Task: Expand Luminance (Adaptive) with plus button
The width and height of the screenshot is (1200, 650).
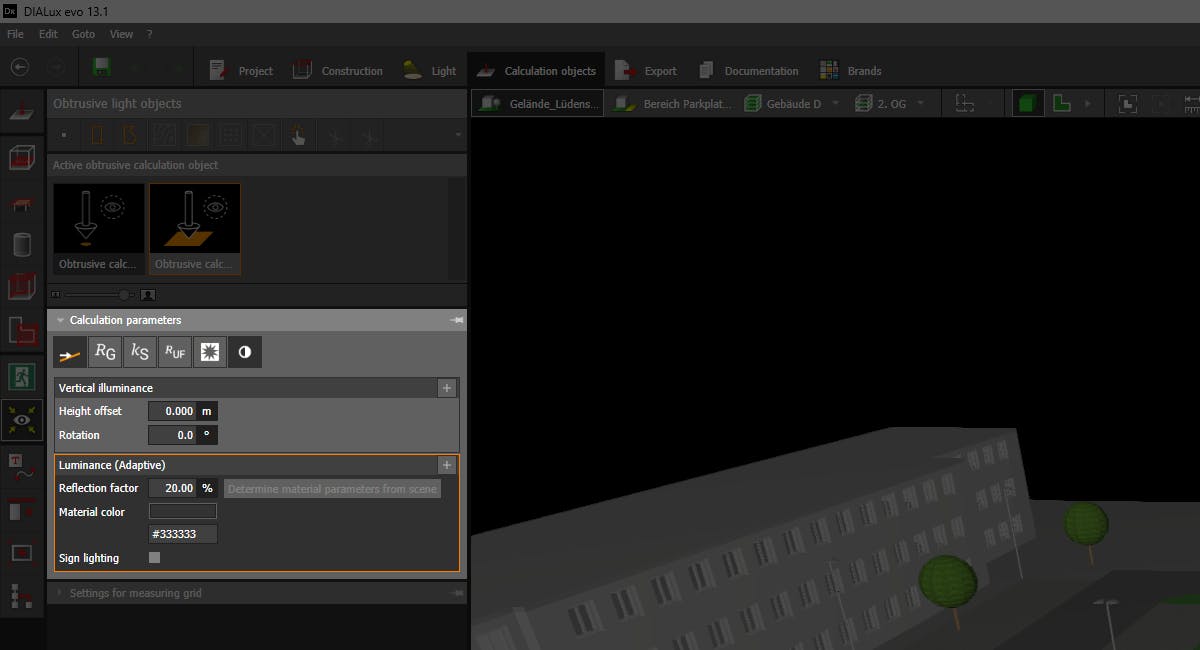Action: coord(447,465)
